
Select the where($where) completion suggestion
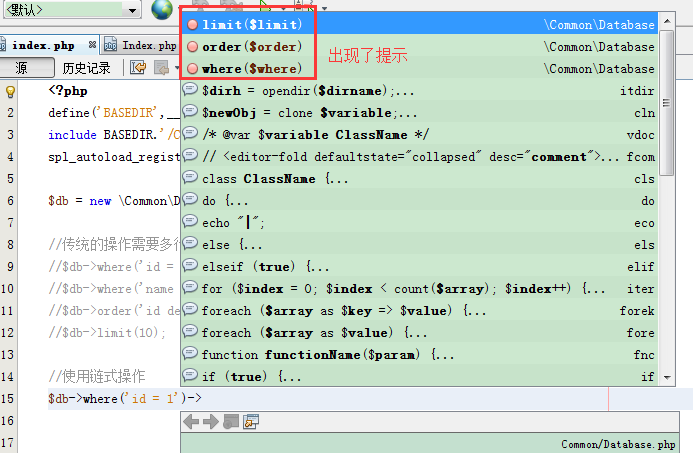click(x=419, y=68)
